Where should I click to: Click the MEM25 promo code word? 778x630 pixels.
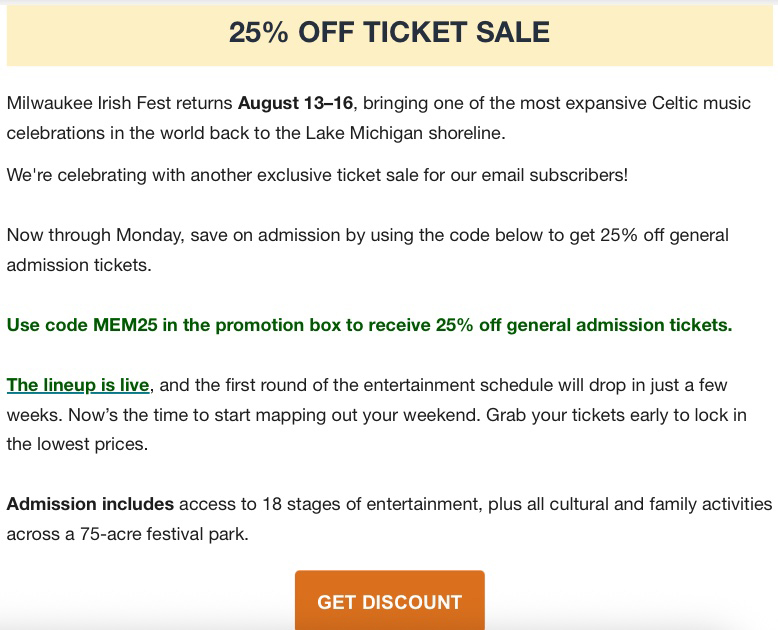(125, 325)
